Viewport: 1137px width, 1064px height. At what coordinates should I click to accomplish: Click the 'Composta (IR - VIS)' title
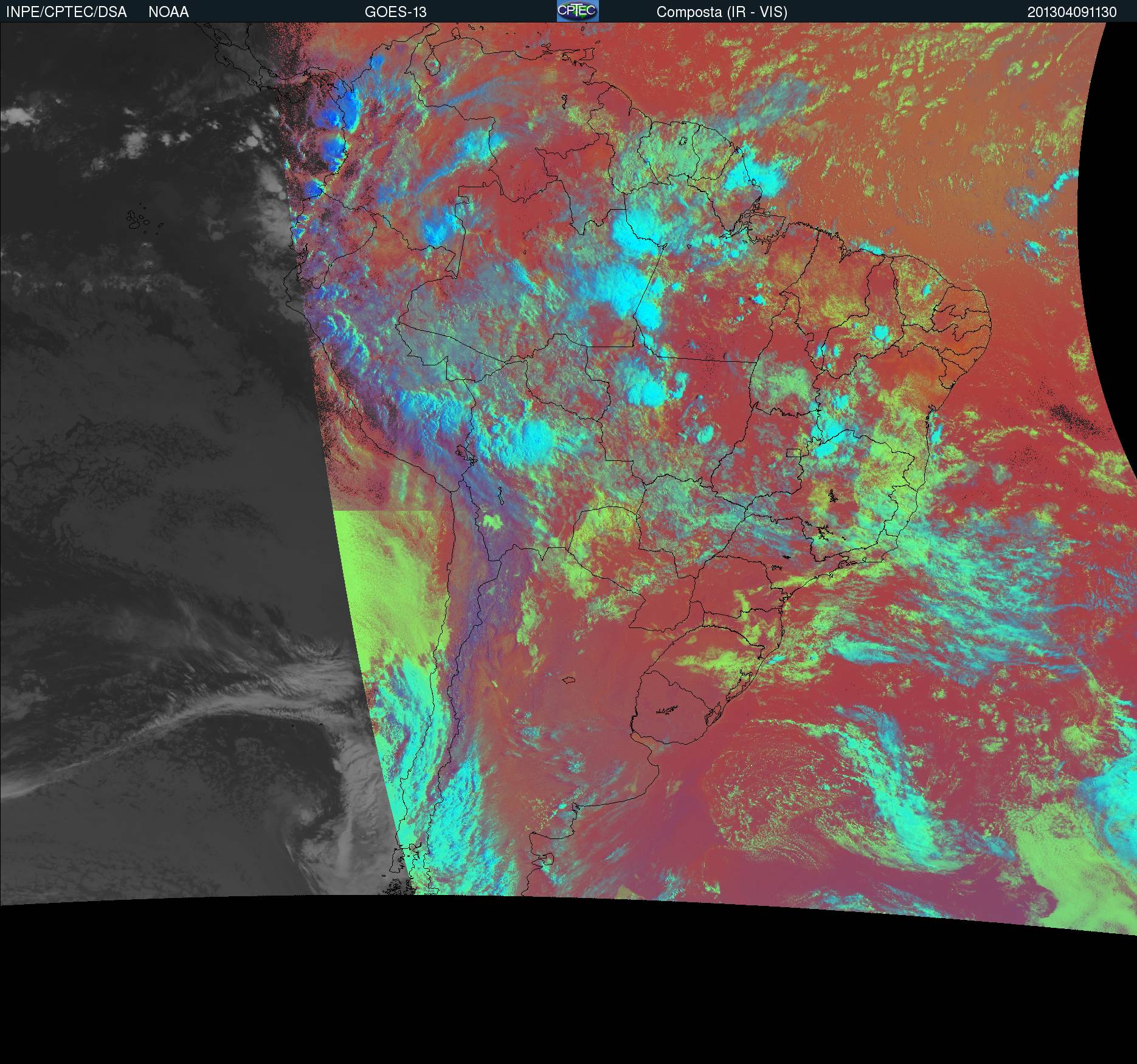722,12
